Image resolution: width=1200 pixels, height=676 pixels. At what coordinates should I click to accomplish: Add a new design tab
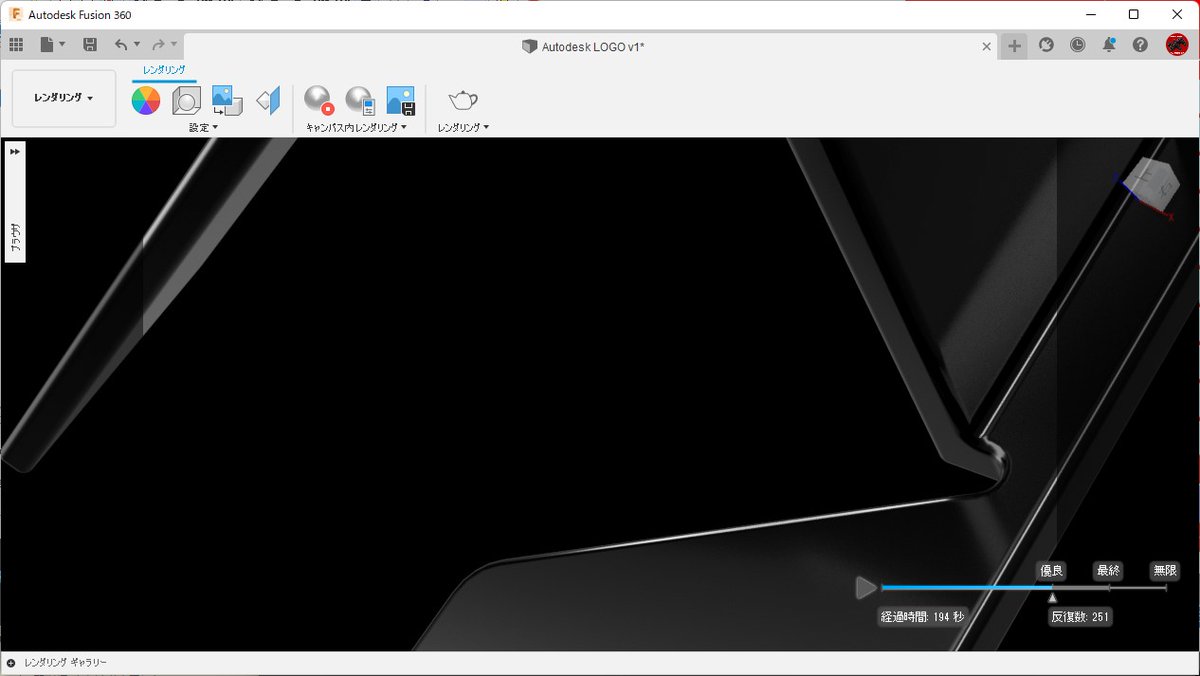1014,46
